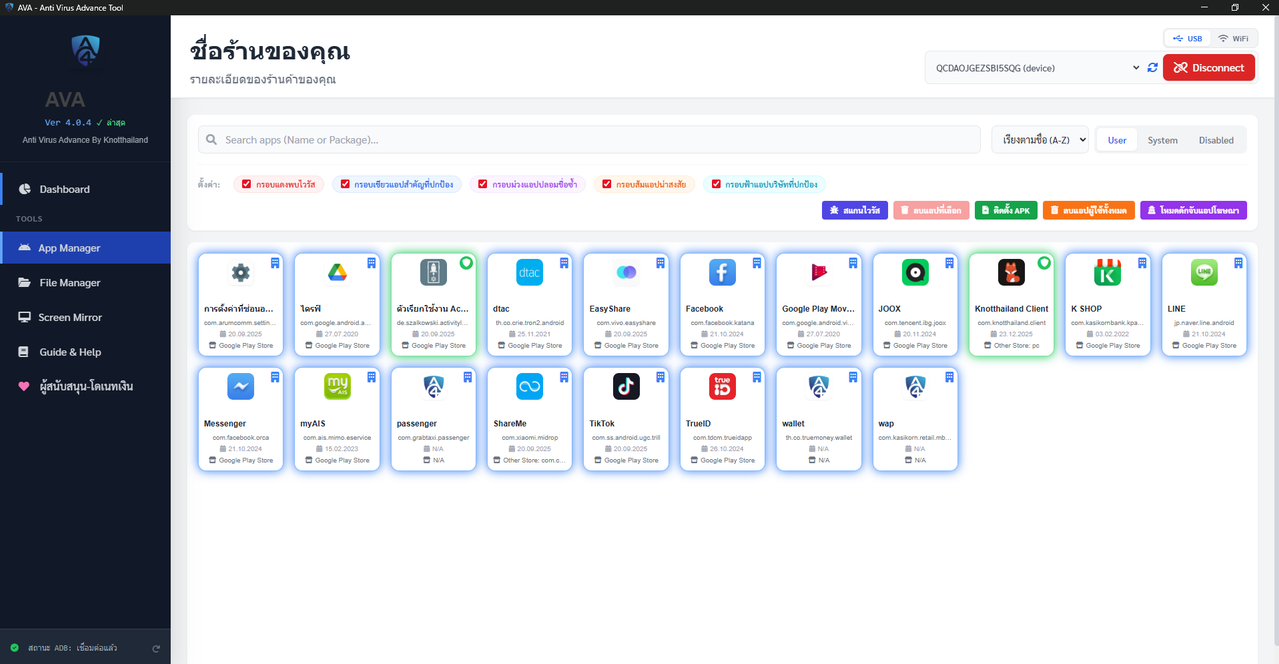
Task: Toggle the red virus frame checkbox
Action: coord(248,184)
